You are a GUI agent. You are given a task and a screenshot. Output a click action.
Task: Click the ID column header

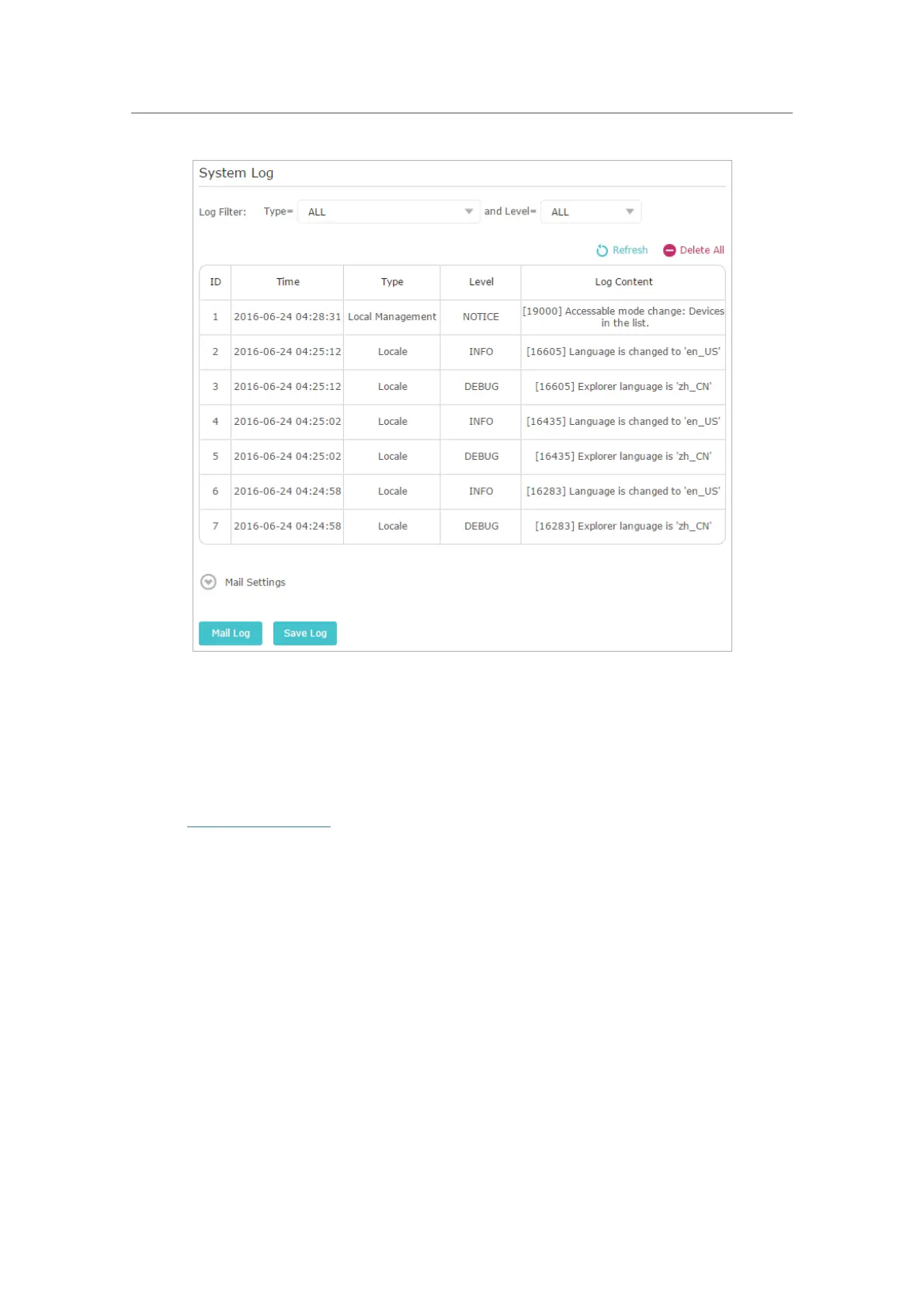(215, 282)
